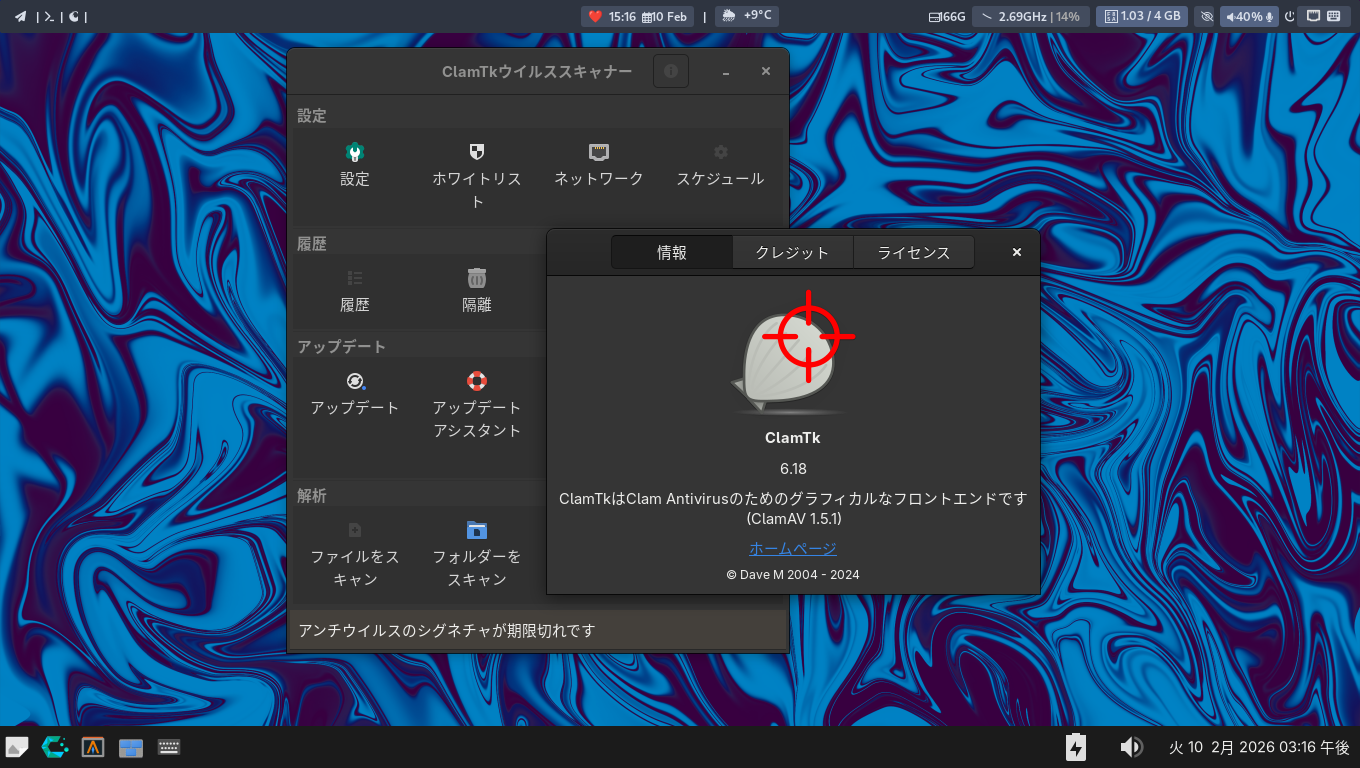Click the memory 1.03 / 4 GB indicator

coord(1141,16)
